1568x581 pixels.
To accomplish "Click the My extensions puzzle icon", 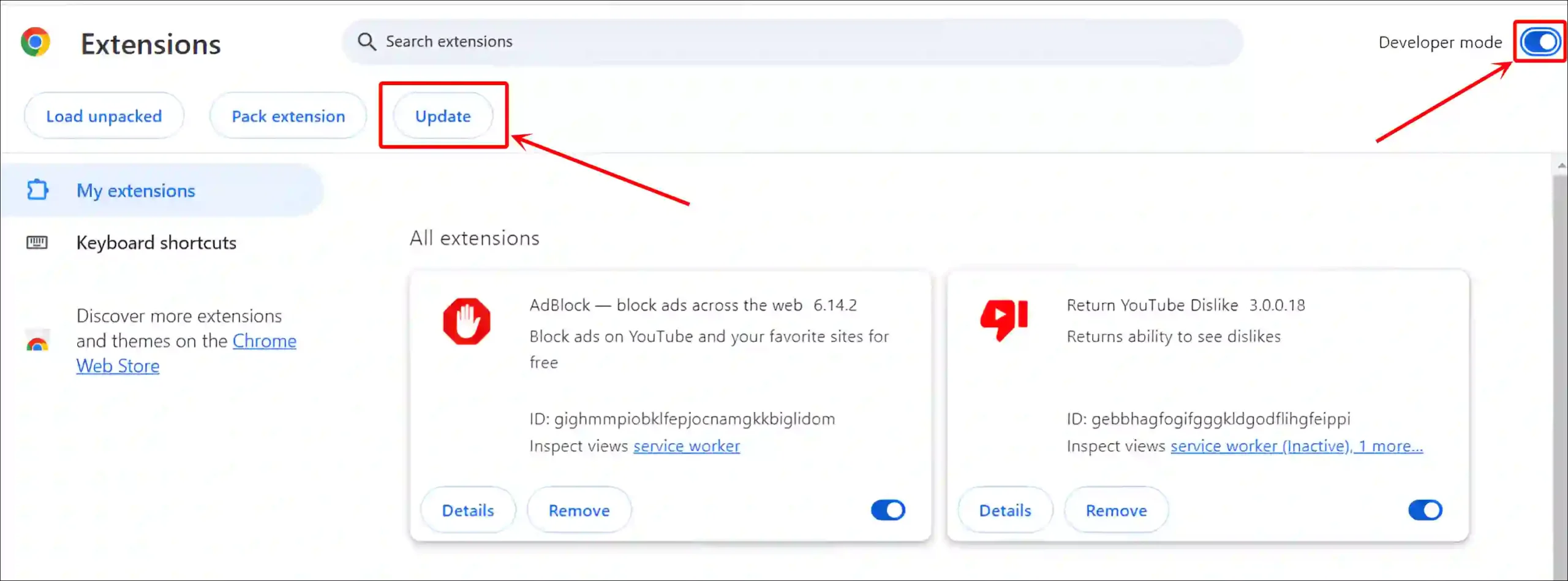I will click(x=37, y=190).
